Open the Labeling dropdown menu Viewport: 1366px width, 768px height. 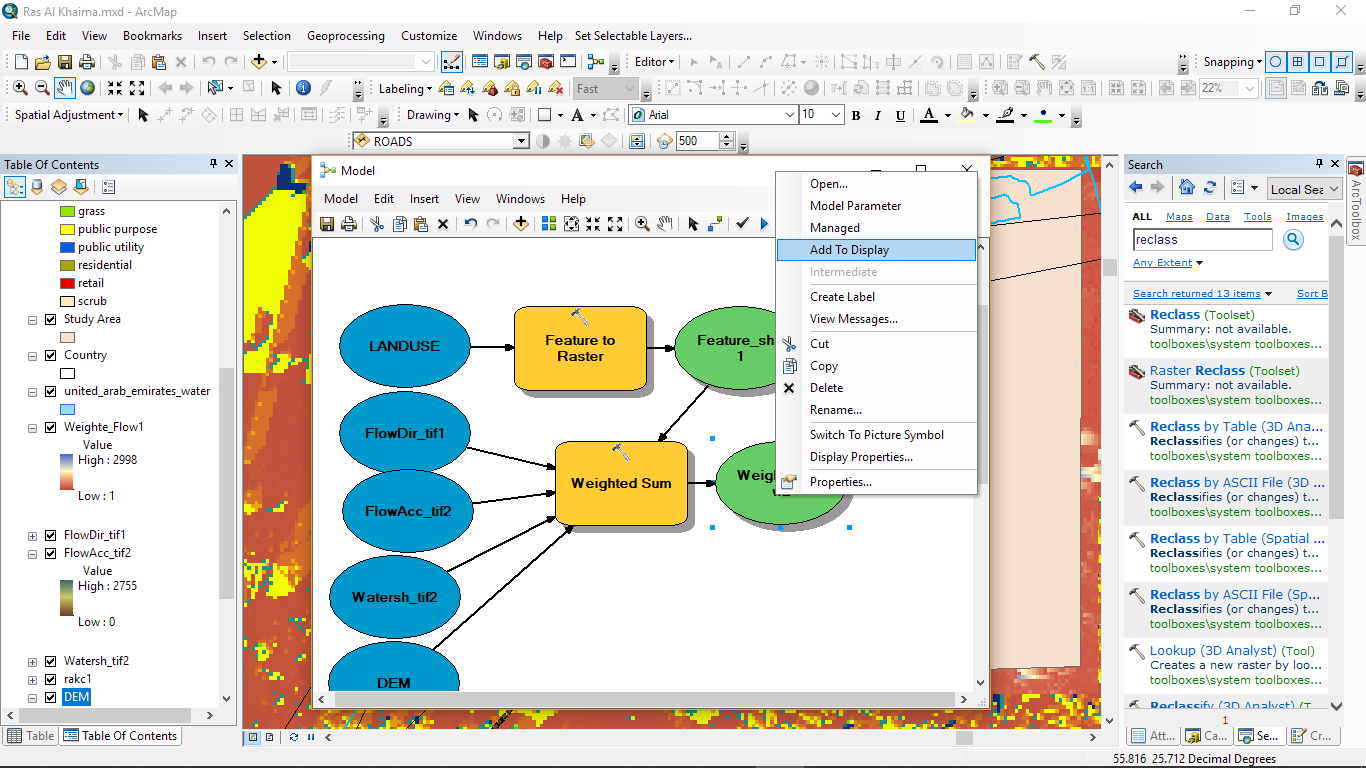405,88
